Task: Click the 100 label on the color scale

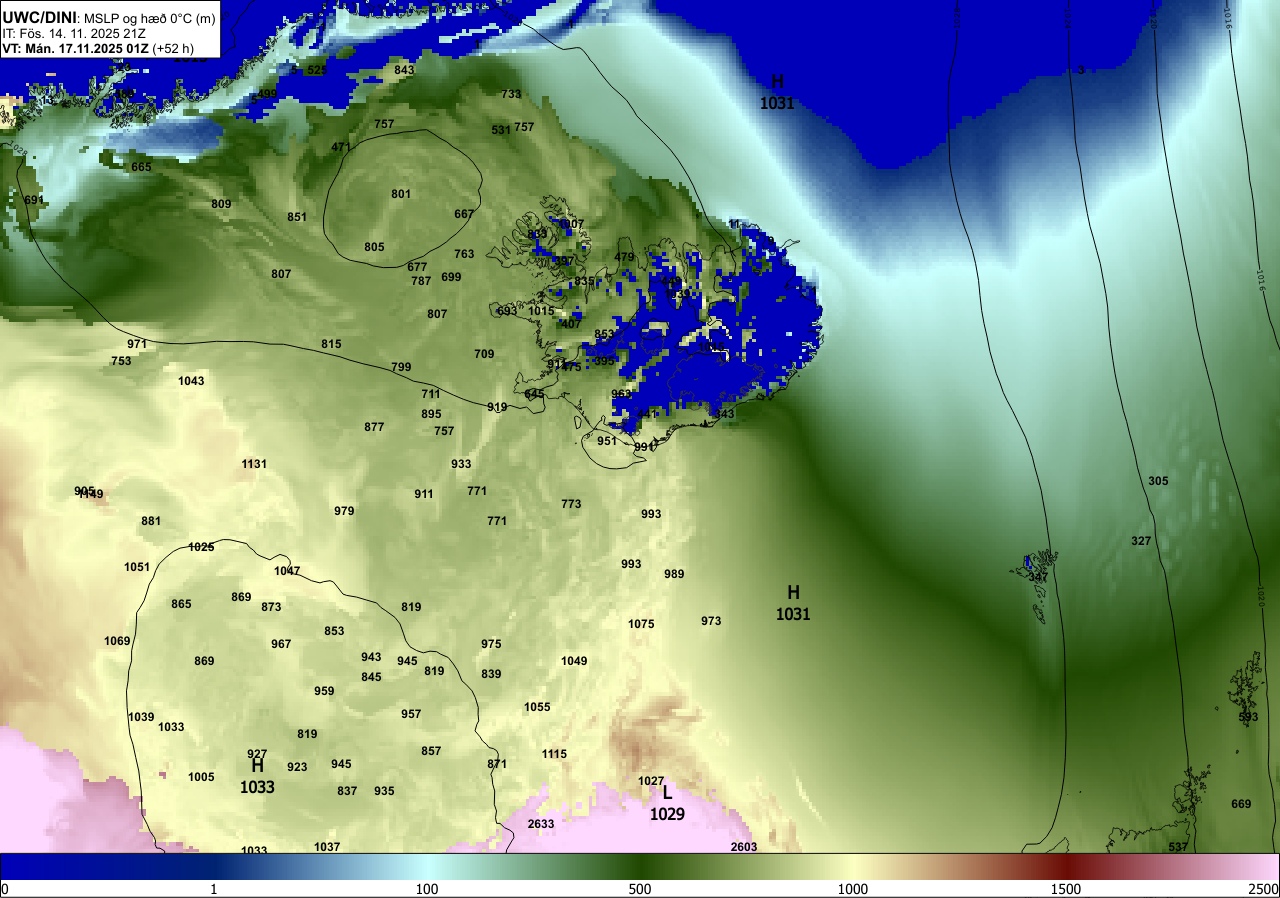Action: click(x=427, y=889)
